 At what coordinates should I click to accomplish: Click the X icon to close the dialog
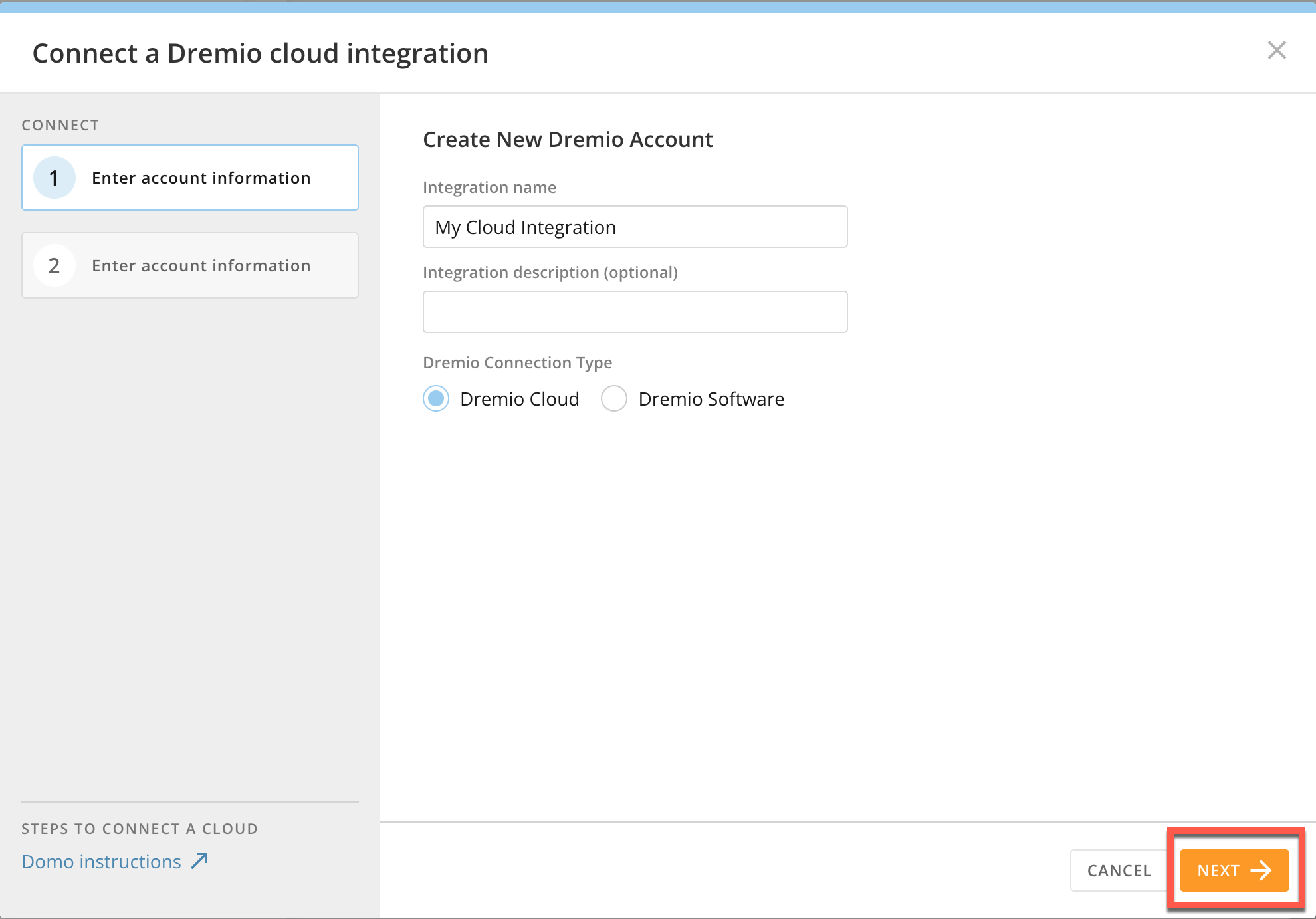click(x=1277, y=51)
